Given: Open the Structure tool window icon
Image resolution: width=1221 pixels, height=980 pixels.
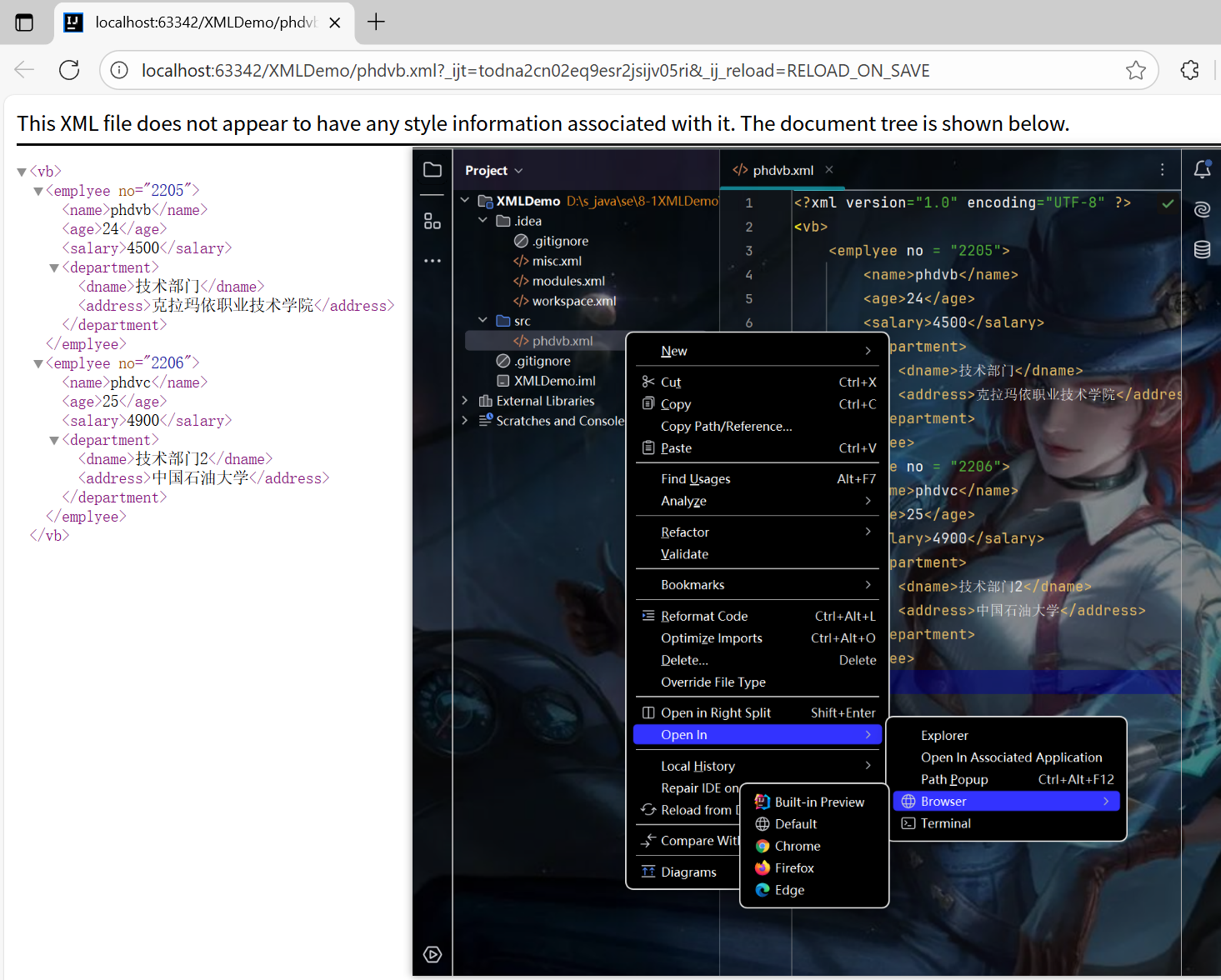Looking at the screenshot, I should [433, 221].
